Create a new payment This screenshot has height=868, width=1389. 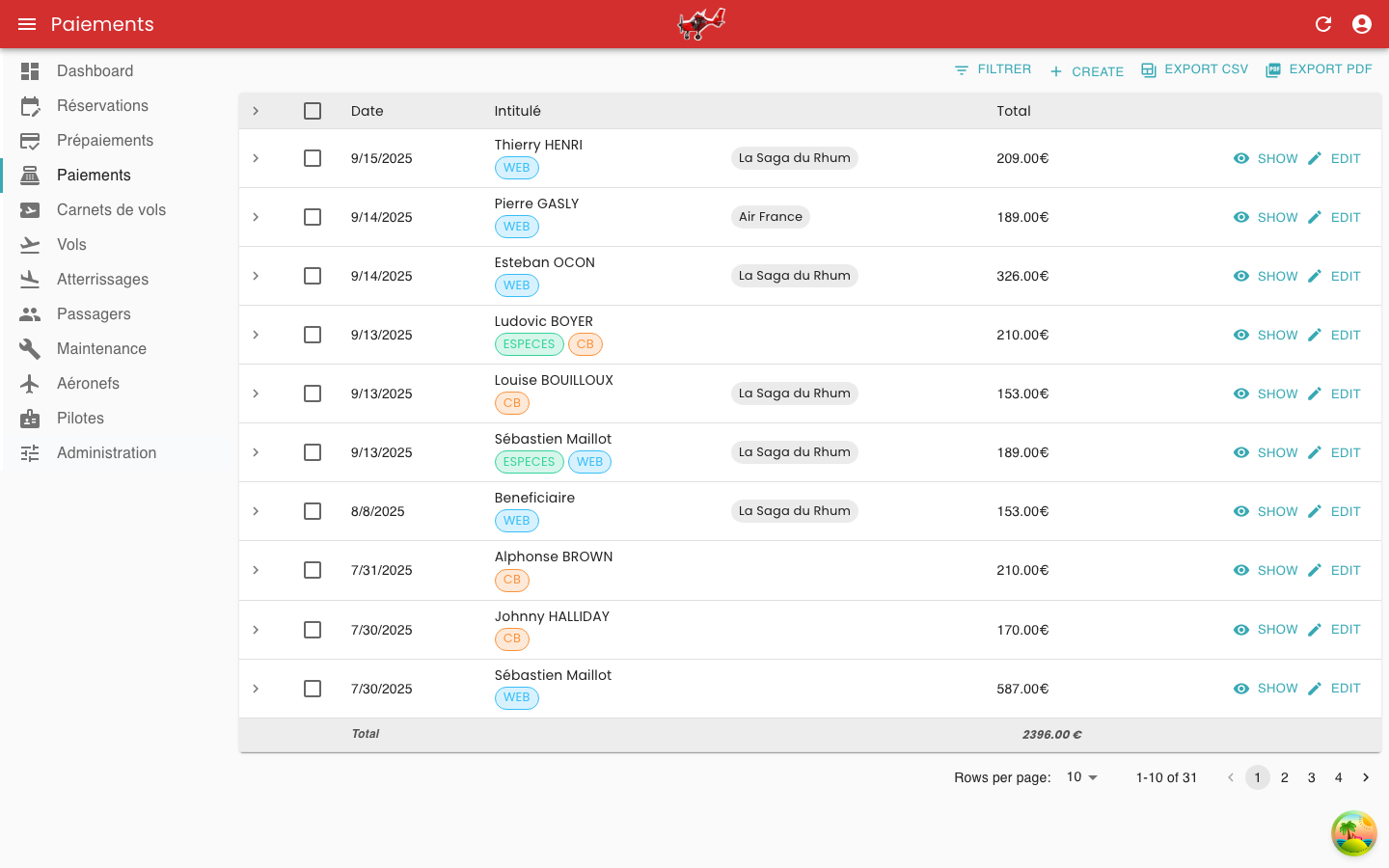click(1086, 71)
